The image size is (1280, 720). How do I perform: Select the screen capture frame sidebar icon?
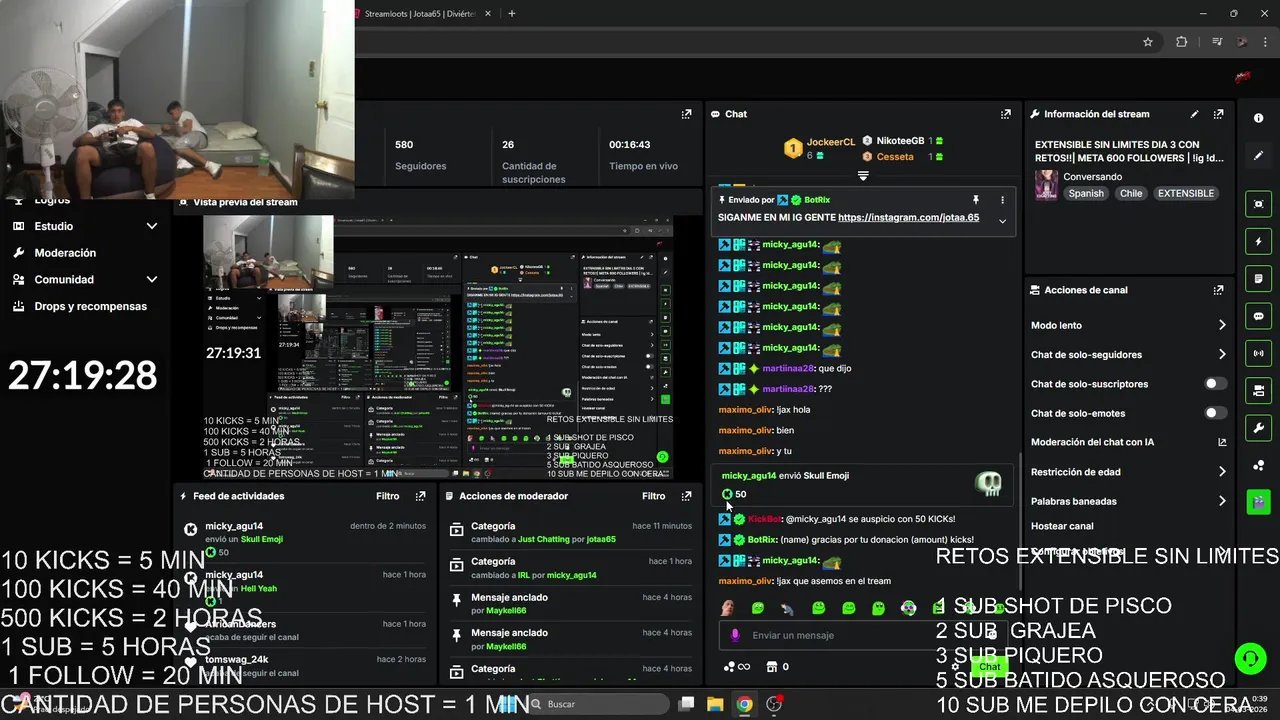pyautogui.click(x=1258, y=204)
